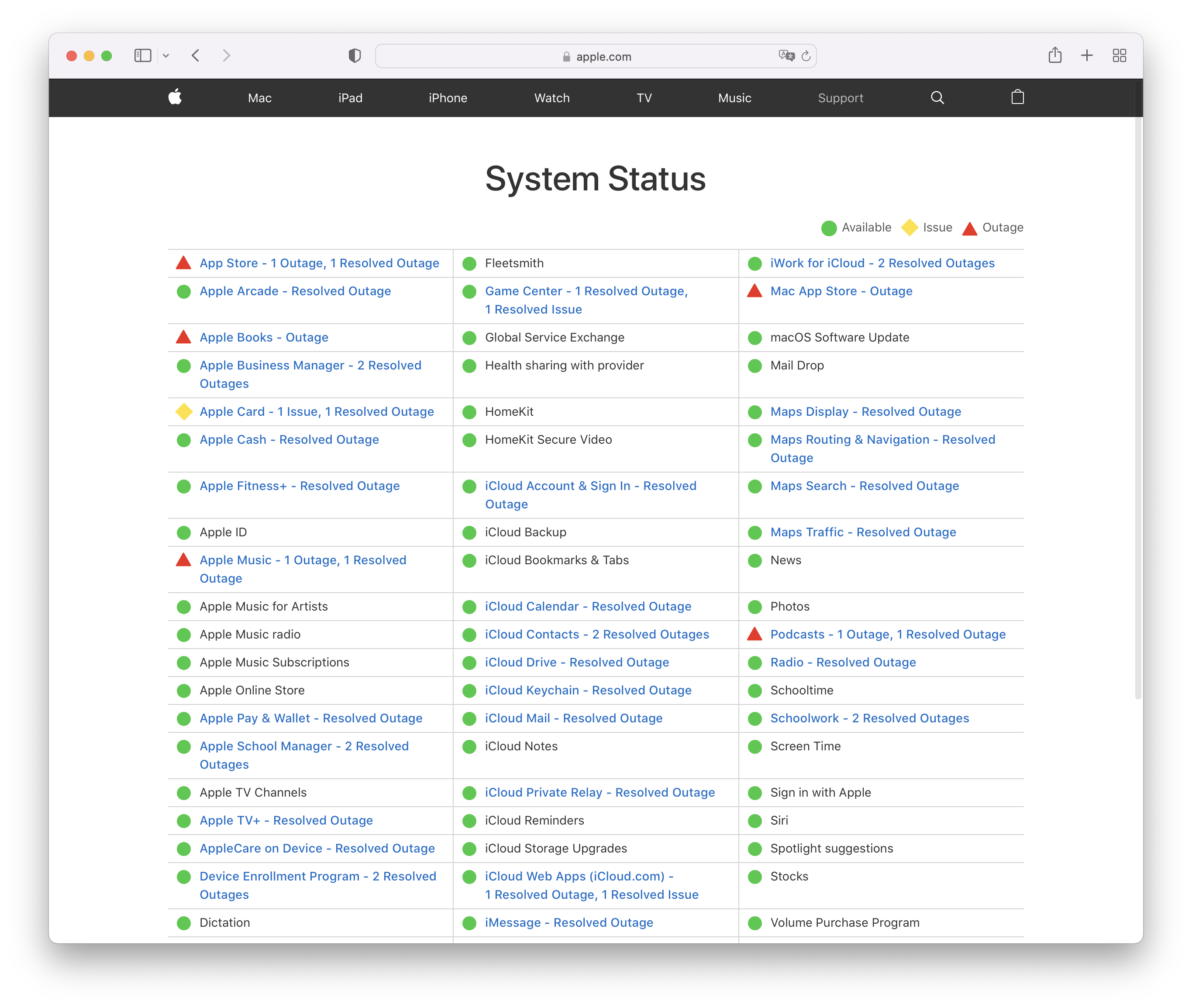Reload the page with refresh icon
1192x1008 pixels.
806,56
